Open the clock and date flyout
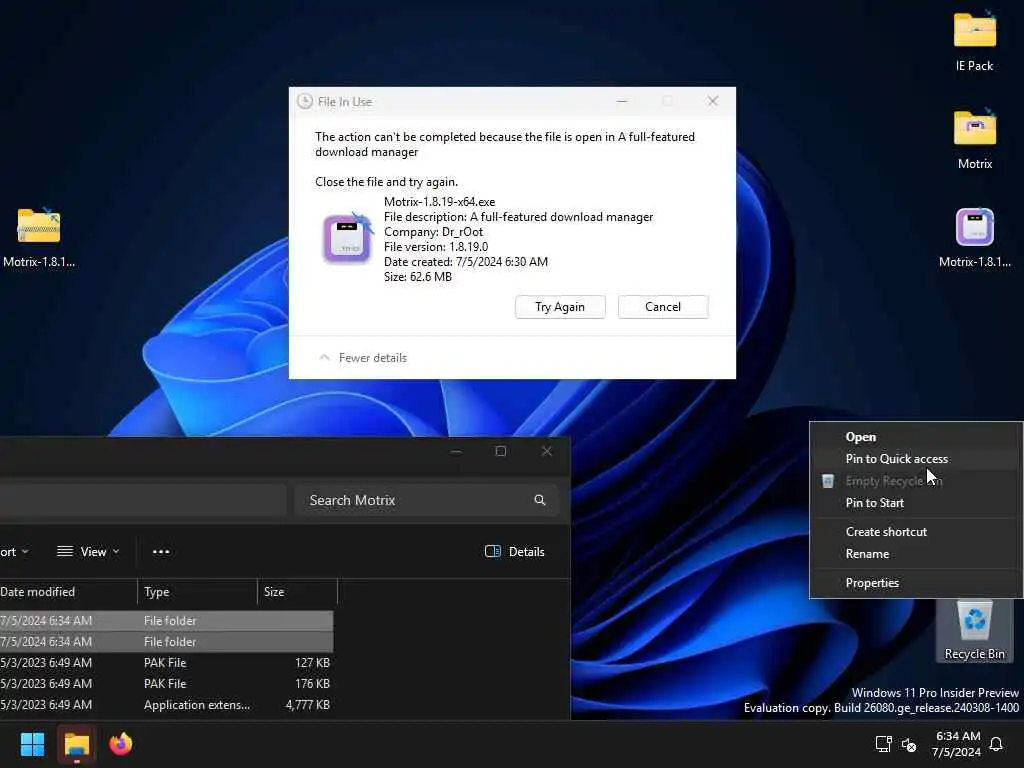 point(957,744)
